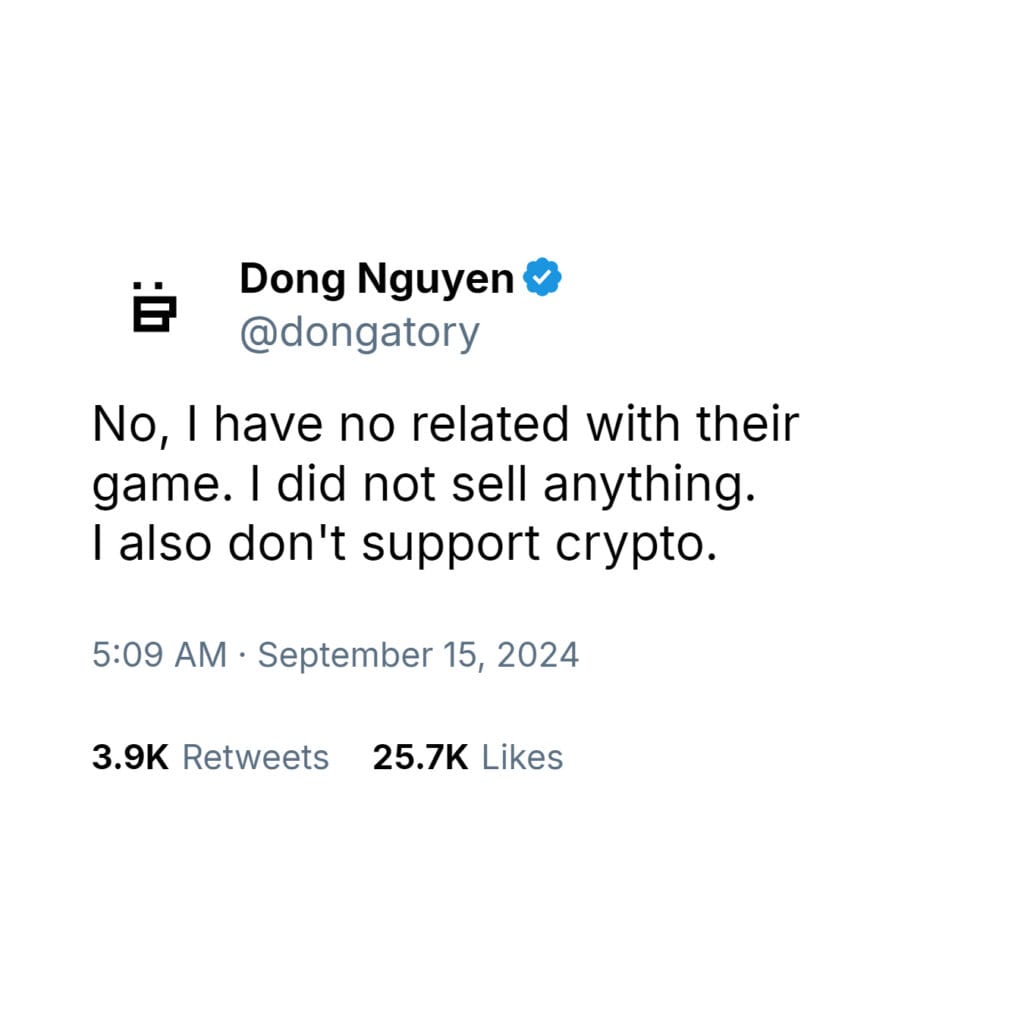Click the 25.7K like count number

pos(420,757)
